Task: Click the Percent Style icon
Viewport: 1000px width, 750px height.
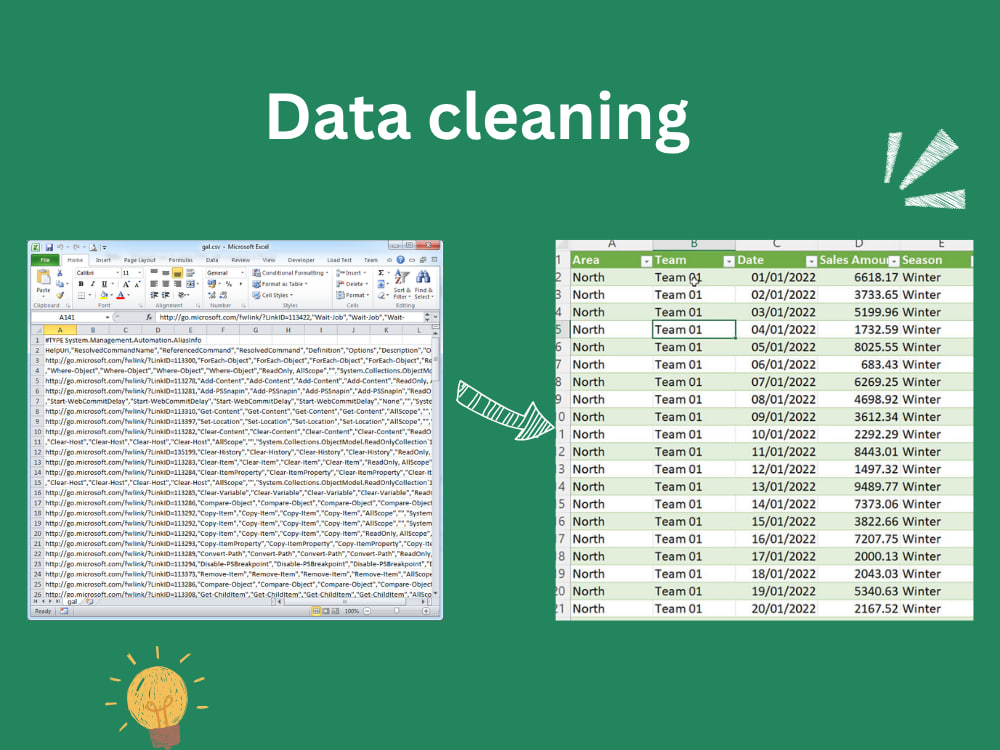Action: [x=229, y=284]
